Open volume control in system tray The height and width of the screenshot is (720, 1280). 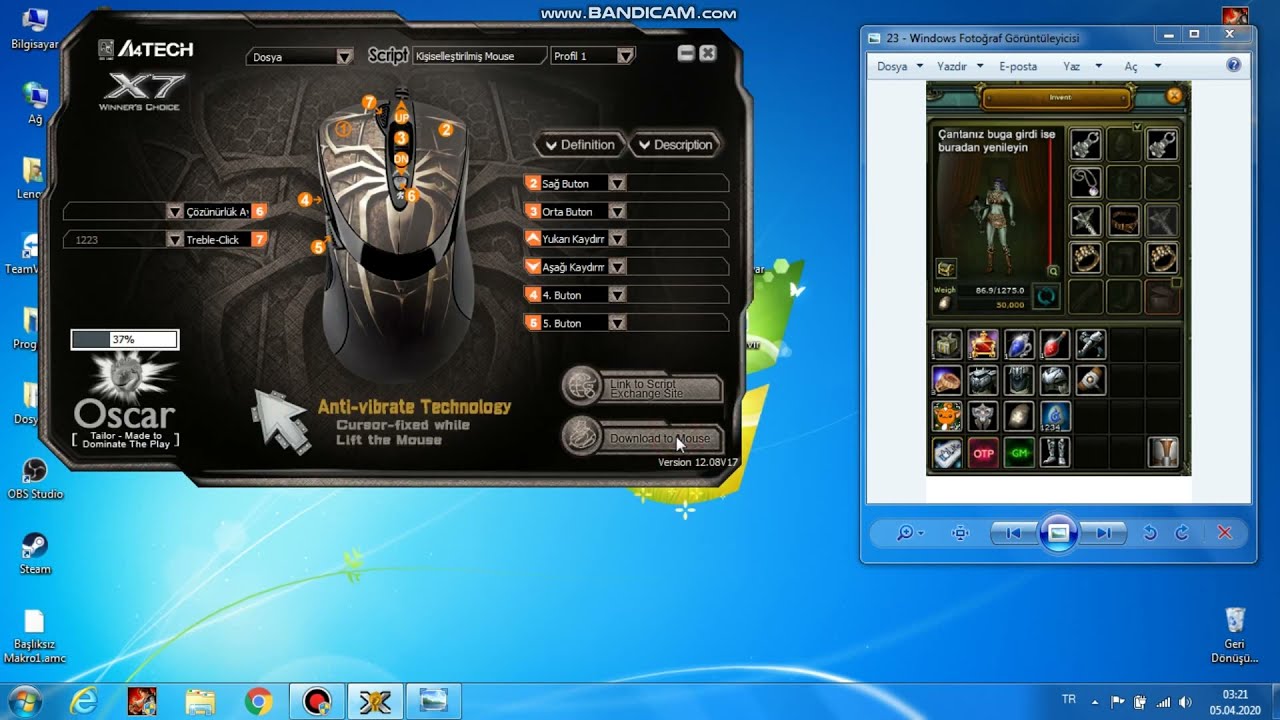tap(1185, 702)
